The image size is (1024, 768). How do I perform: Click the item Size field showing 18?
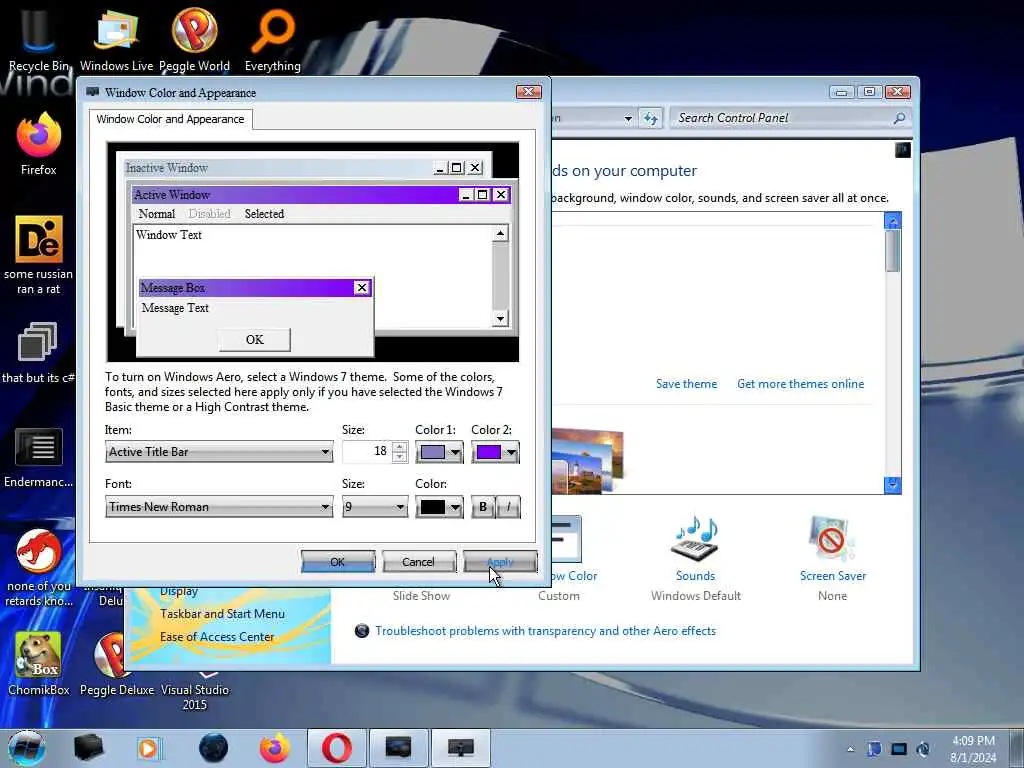coord(367,451)
